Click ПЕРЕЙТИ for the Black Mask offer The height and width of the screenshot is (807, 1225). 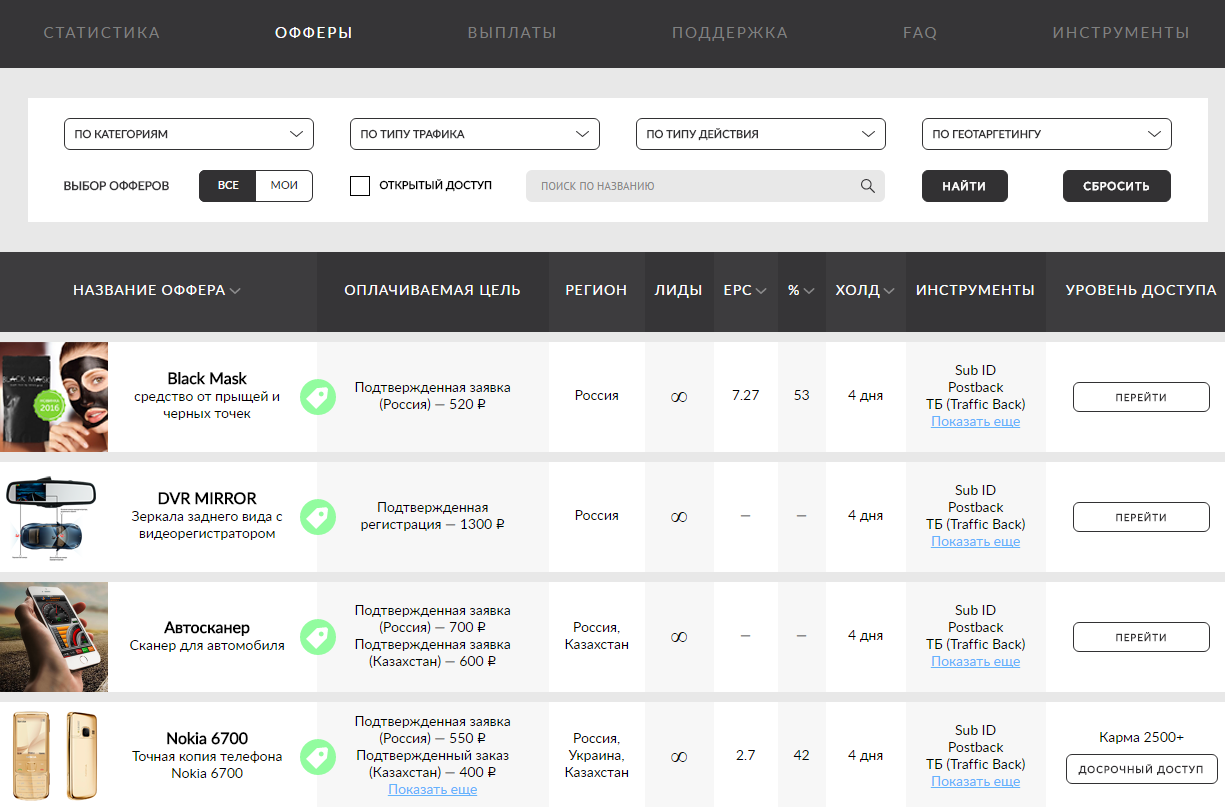pyautogui.click(x=1141, y=397)
